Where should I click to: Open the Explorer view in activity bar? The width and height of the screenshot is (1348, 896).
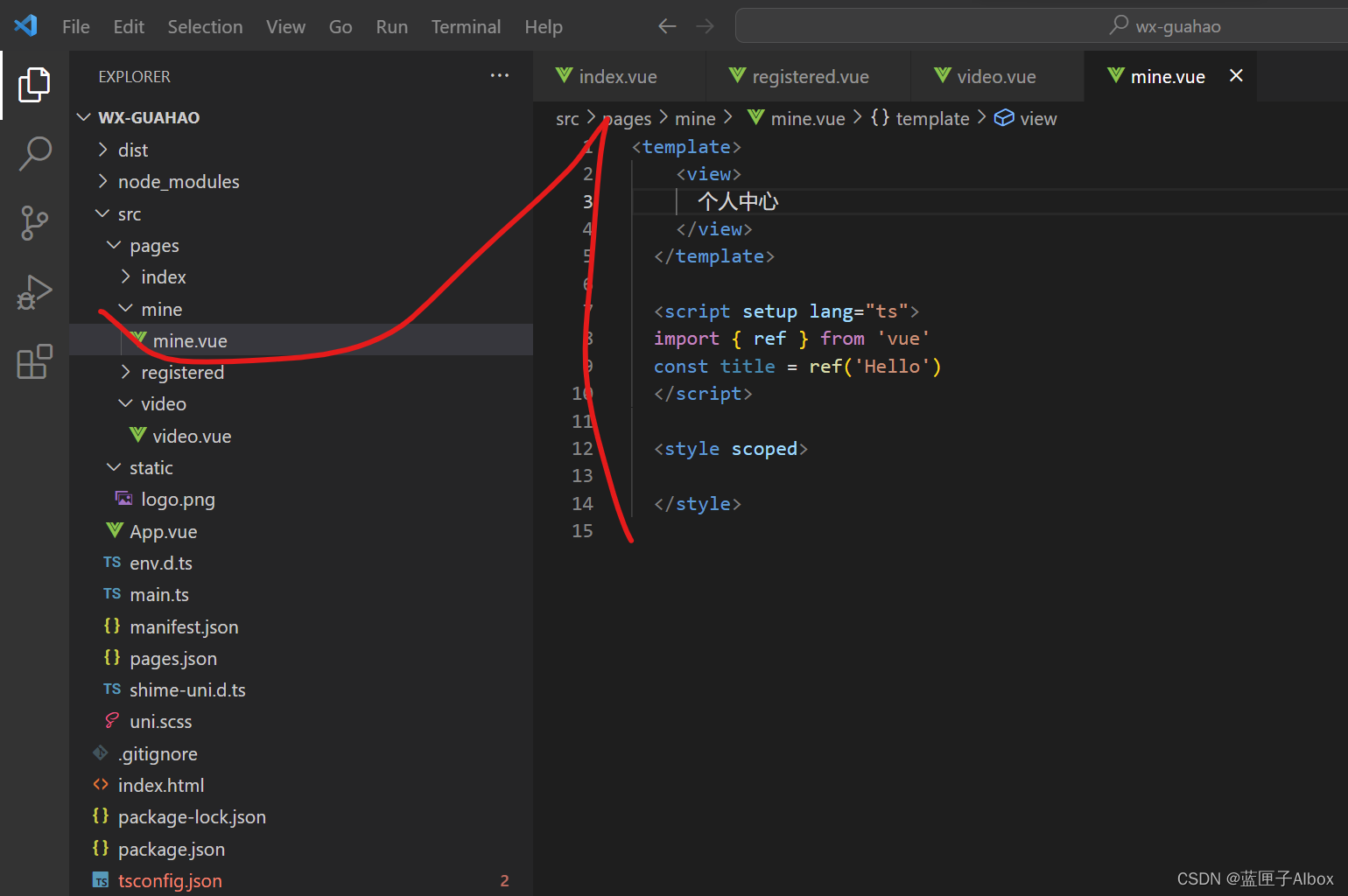pyautogui.click(x=34, y=84)
